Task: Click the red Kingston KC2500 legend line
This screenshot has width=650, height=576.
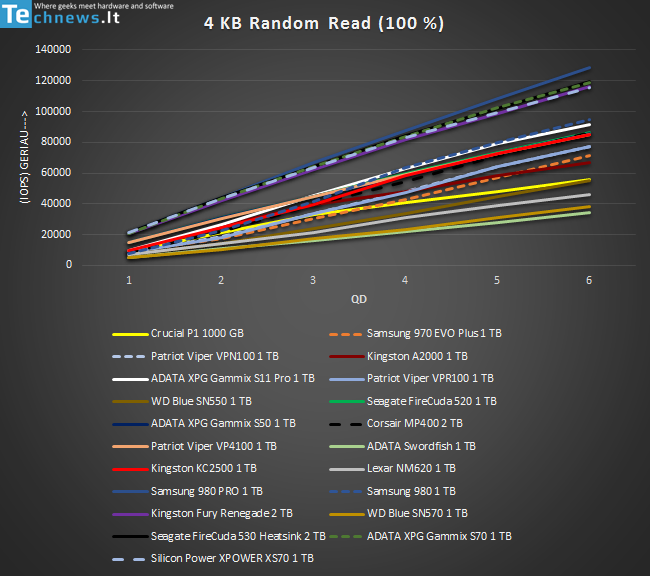Action: click(x=130, y=469)
